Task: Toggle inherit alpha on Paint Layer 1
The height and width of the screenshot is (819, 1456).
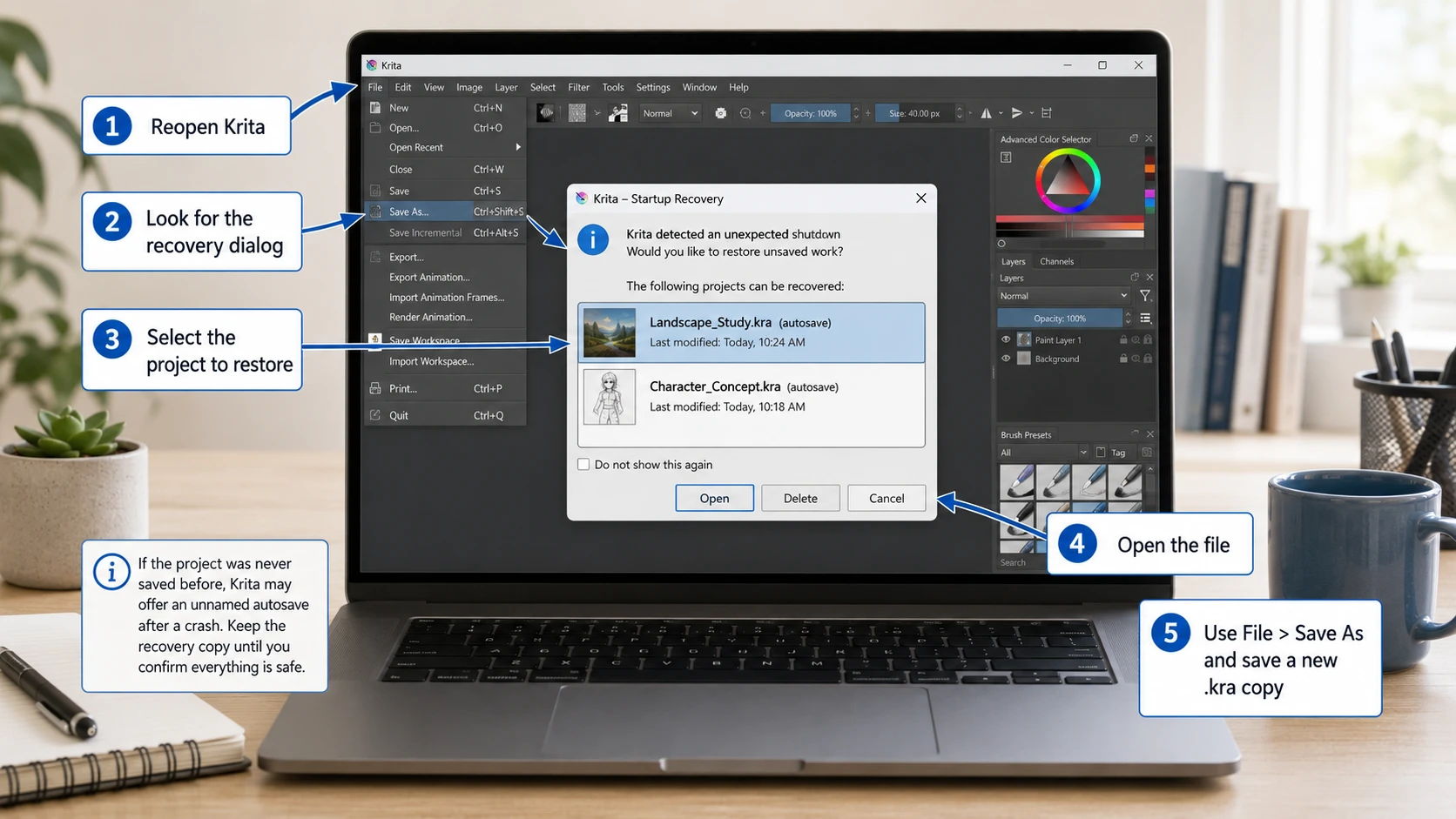Action: (x=1136, y=339)
